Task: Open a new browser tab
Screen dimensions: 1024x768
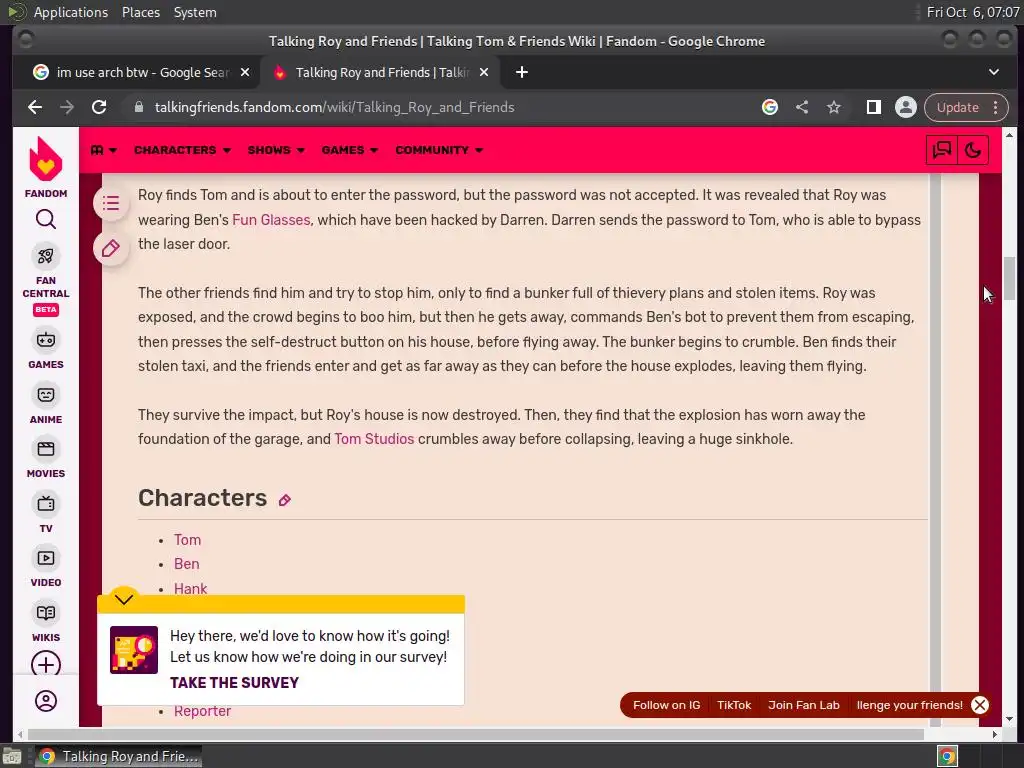Action: pyautogui.click(x=521, y=72)
